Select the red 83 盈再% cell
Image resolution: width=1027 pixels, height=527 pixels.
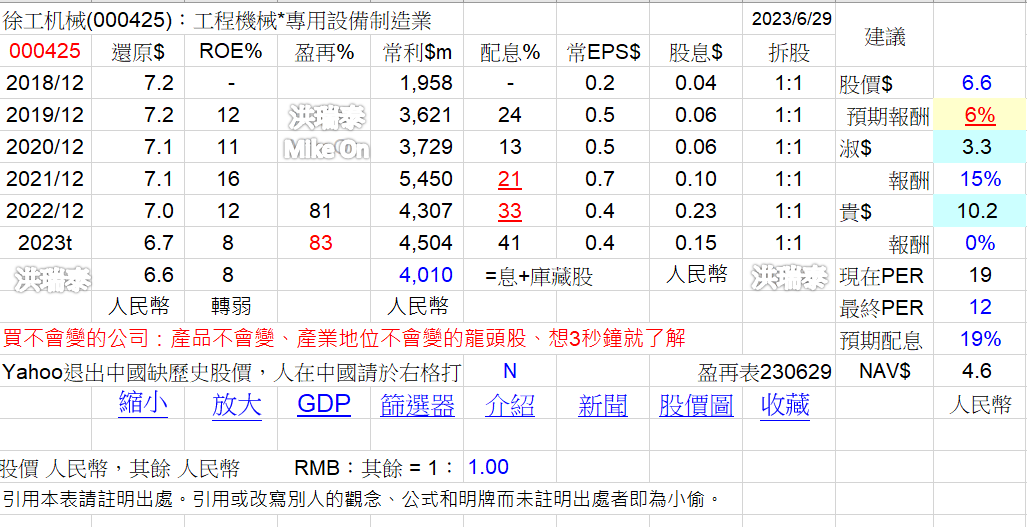click(x=320, y=243)
